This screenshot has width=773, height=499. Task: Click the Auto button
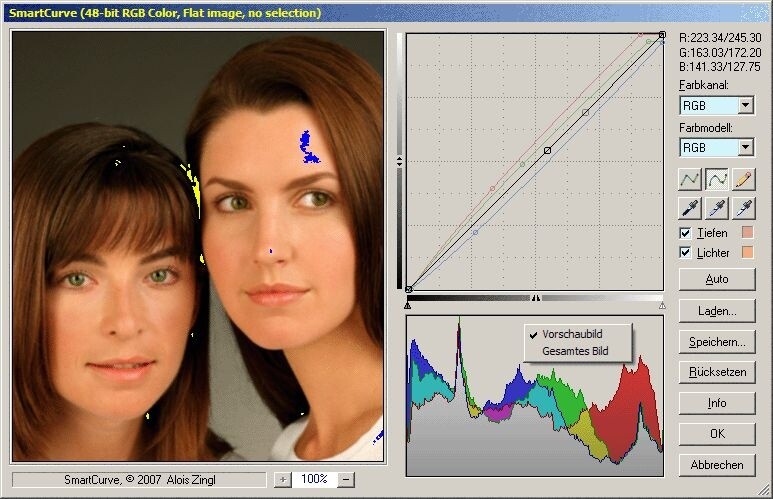point(717,279)
